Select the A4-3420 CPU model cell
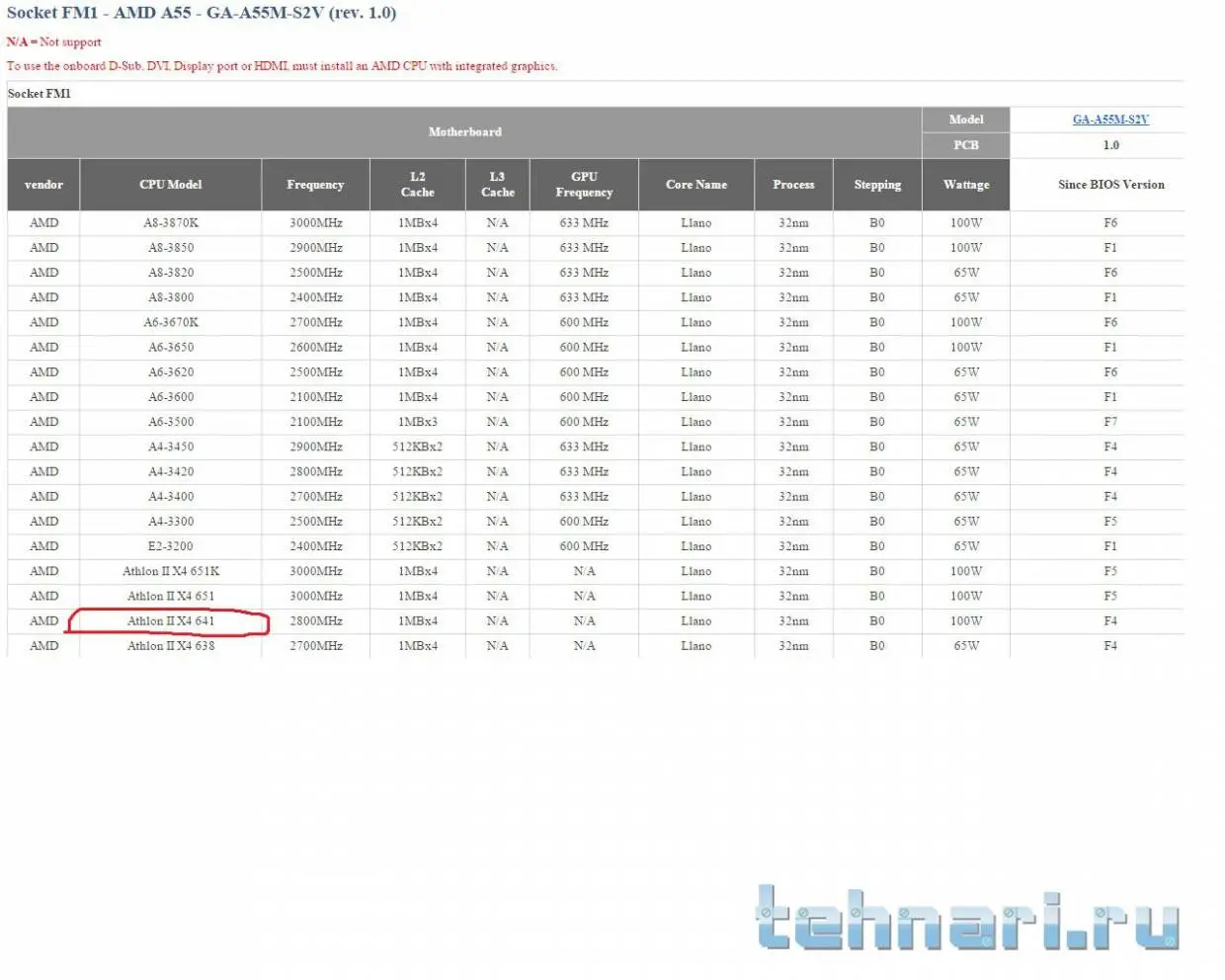Viewport: 1225px width, 980px height. tap(171, 472)
